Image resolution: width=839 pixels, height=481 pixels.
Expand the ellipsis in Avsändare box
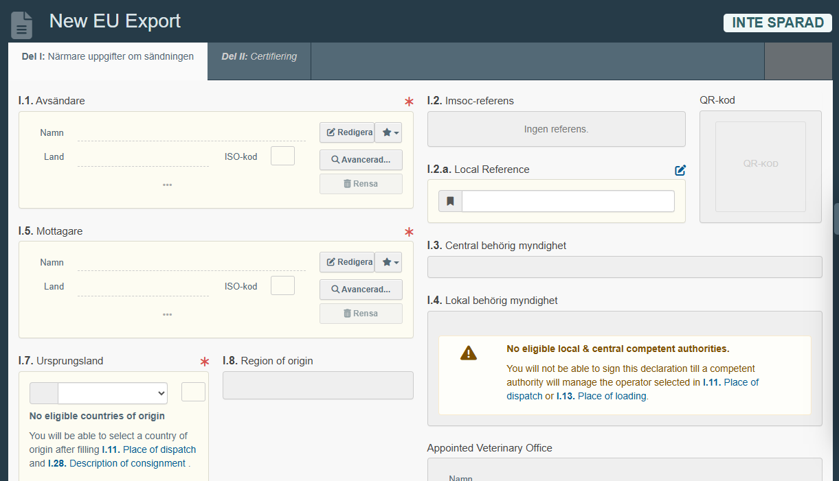pos(167,185)
